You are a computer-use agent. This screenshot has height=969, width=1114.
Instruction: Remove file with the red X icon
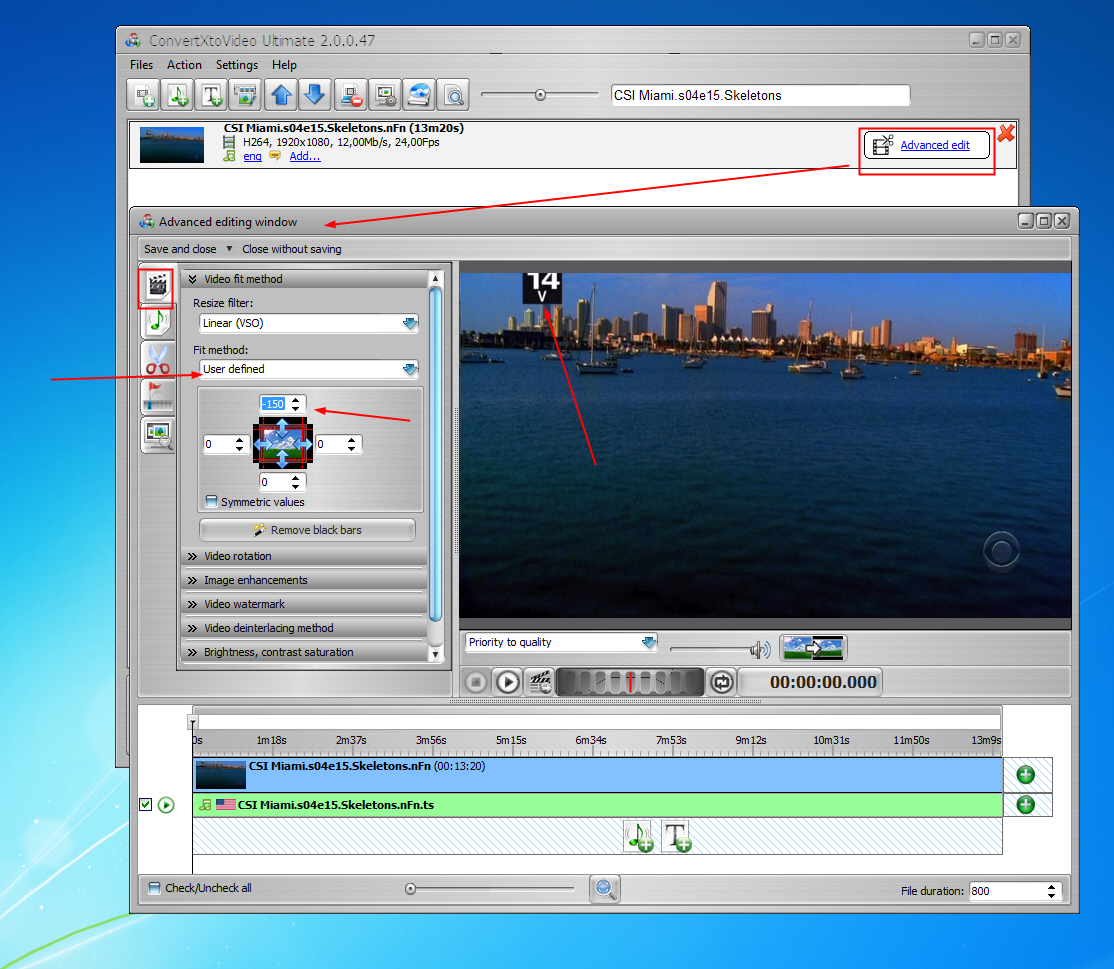[1006, 133]
